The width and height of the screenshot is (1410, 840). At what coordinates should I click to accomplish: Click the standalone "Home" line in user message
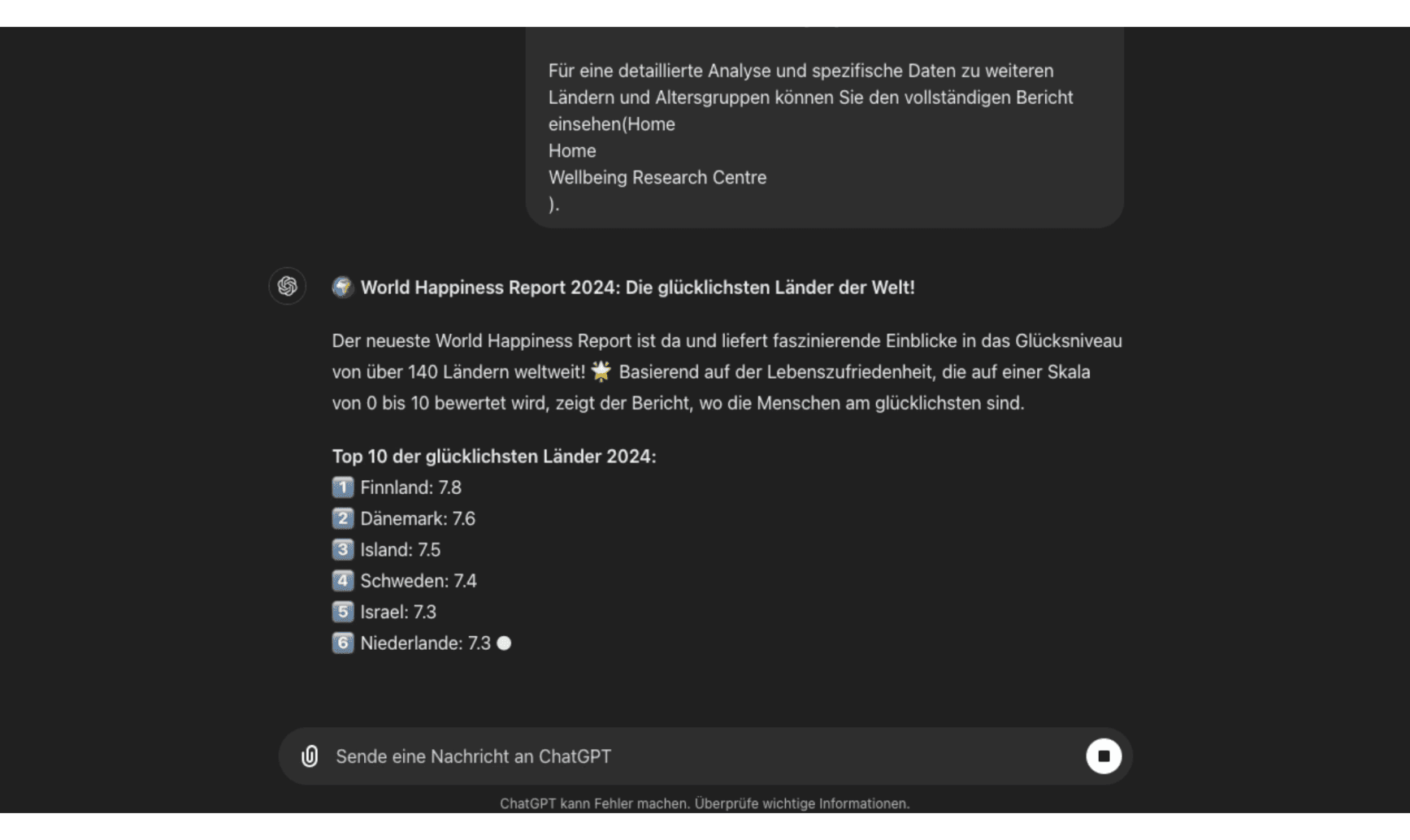coord(572,151)
